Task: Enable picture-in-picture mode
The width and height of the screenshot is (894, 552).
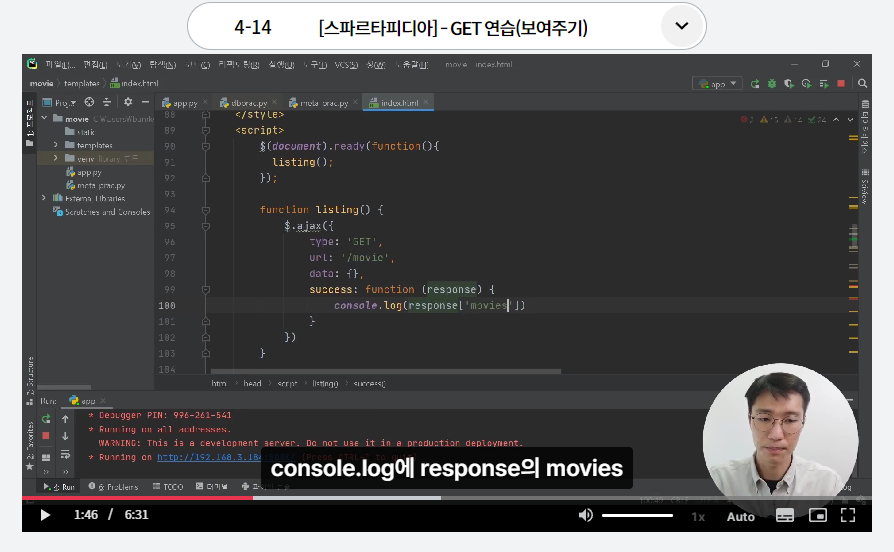Action: click(x=818, y=516)
